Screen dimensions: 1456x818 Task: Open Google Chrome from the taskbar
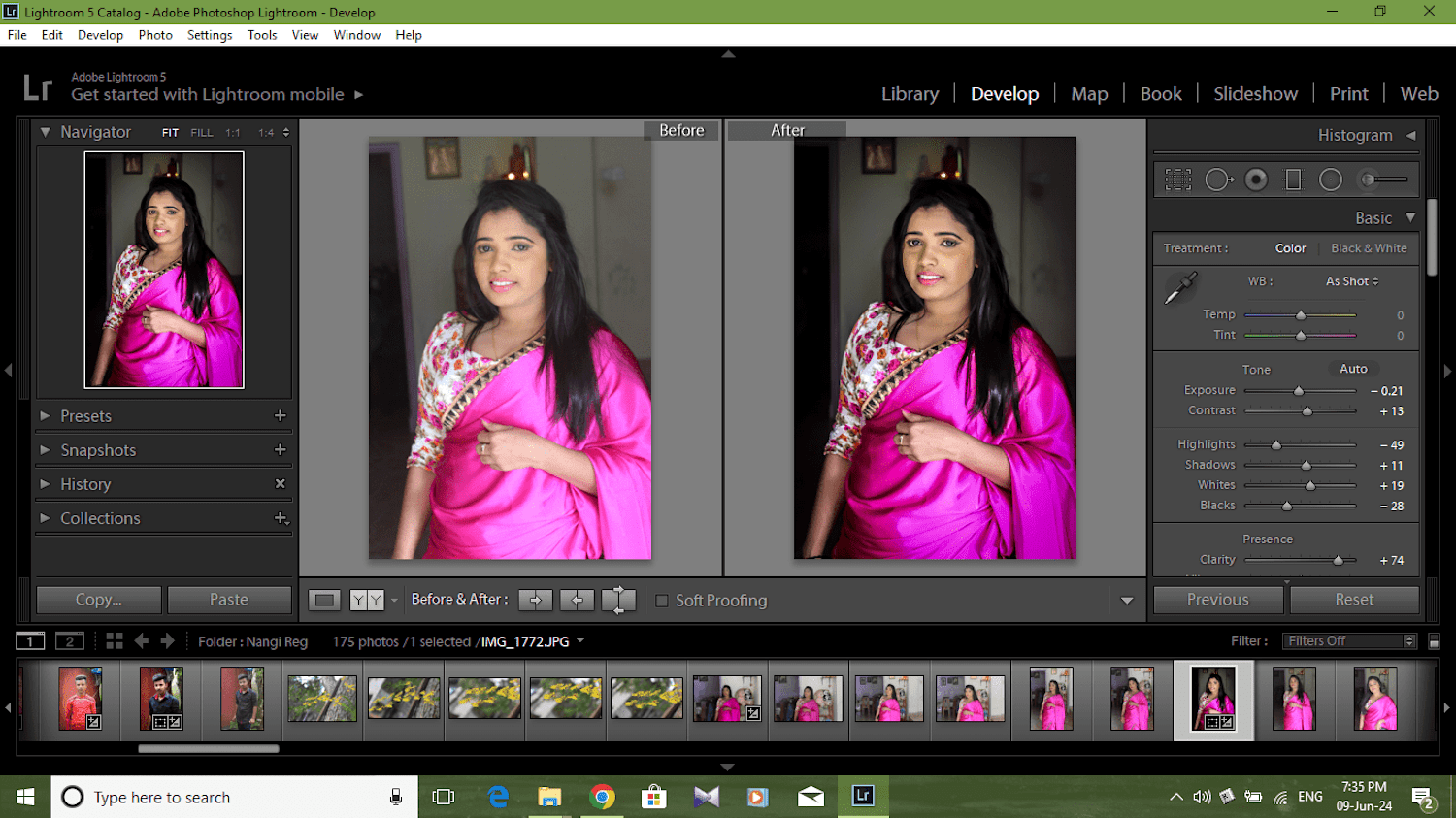click(x=602, y=797)
